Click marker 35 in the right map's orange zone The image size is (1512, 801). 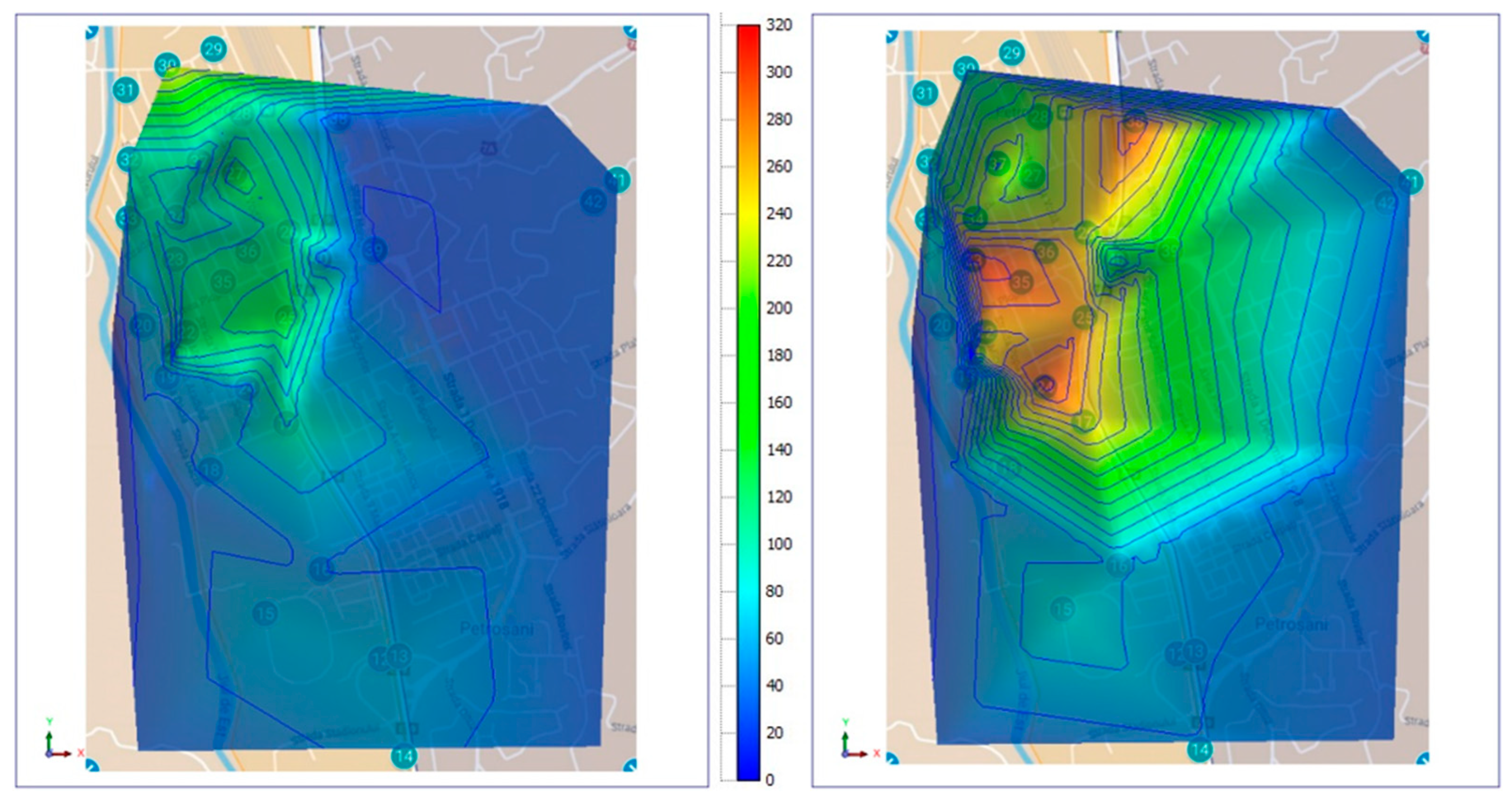pyautogui.click(x=1021, y=282)
